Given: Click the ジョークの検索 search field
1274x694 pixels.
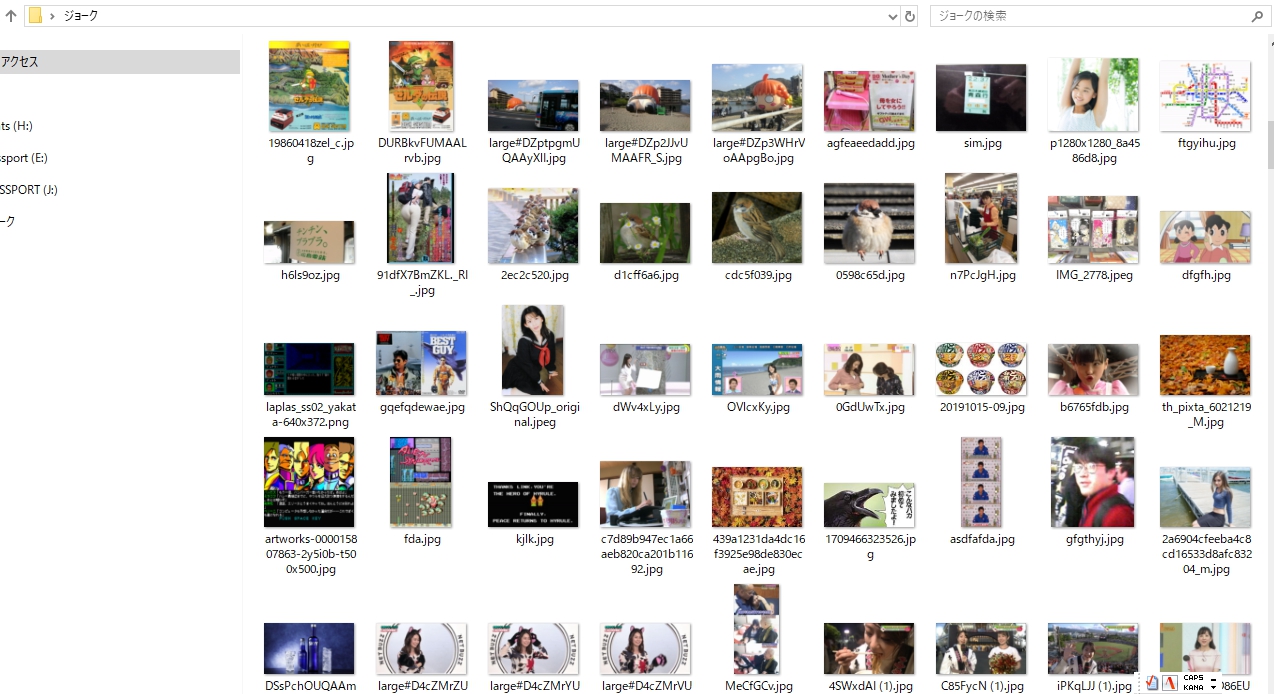Looking at the screenshot, I should [x=1090, y=16].
